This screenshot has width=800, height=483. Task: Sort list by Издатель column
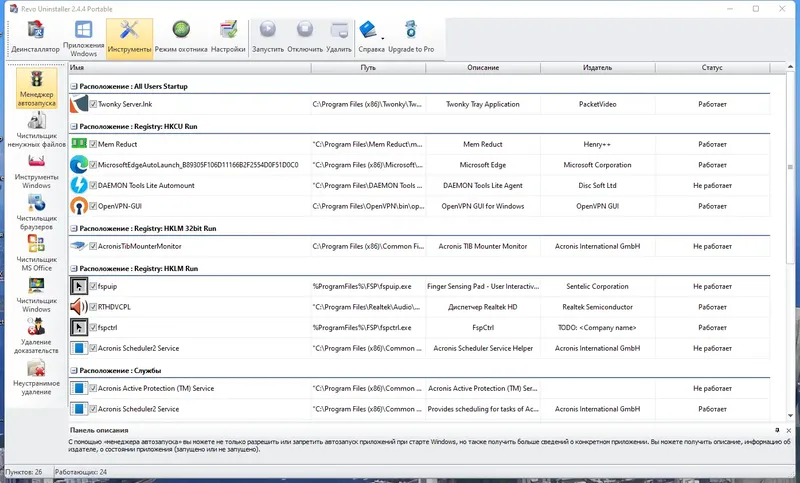click(597, 67)
